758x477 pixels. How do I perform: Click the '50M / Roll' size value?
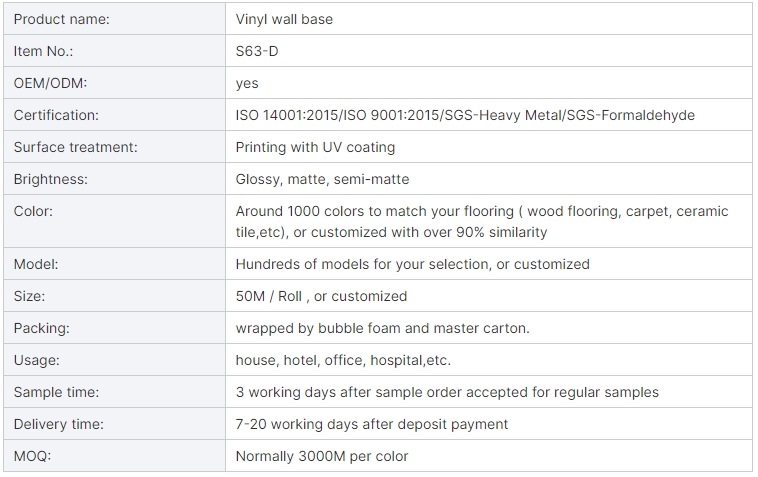(268, 296)
